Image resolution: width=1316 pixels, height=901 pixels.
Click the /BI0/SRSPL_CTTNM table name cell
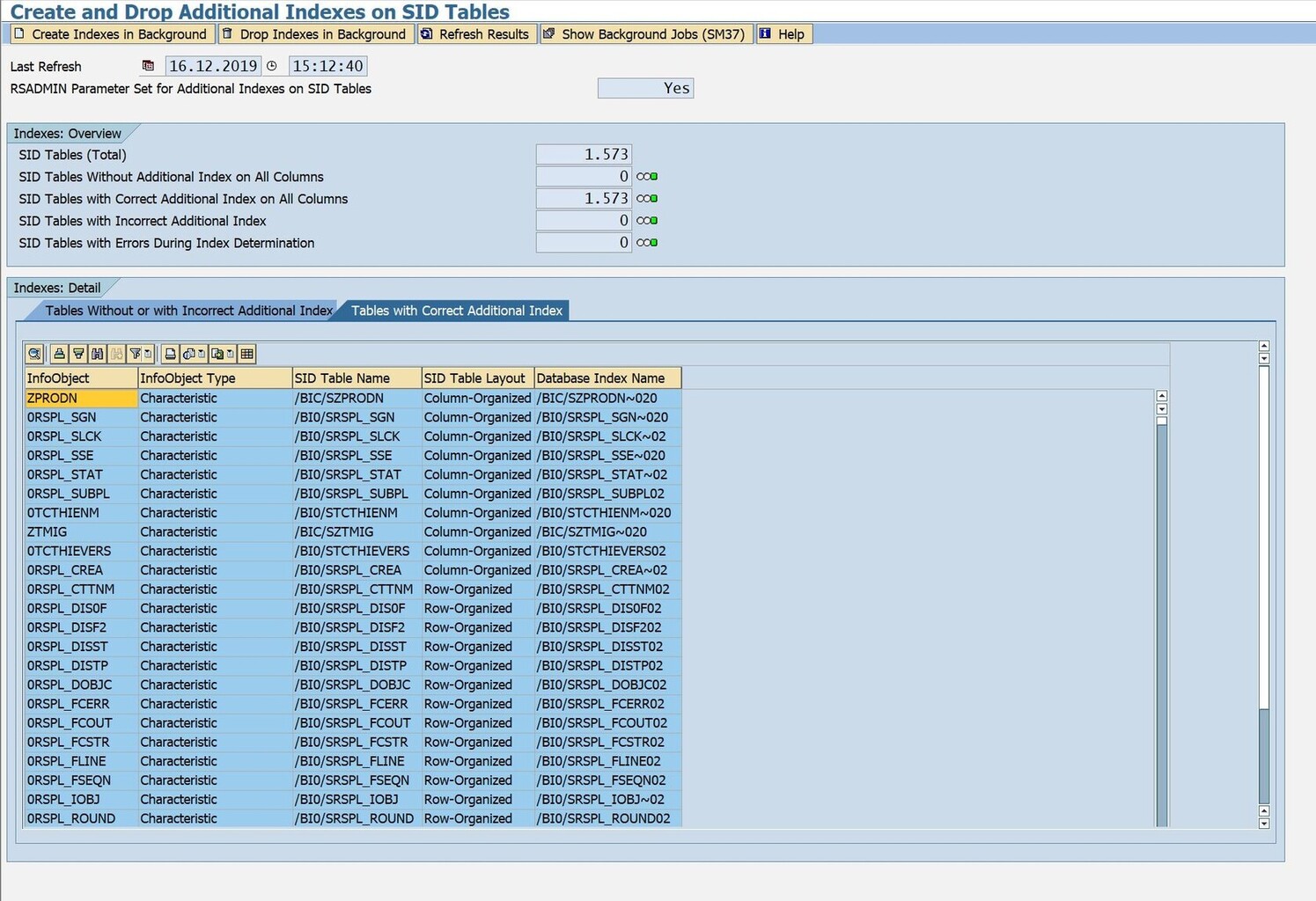[x=357, y=590]
